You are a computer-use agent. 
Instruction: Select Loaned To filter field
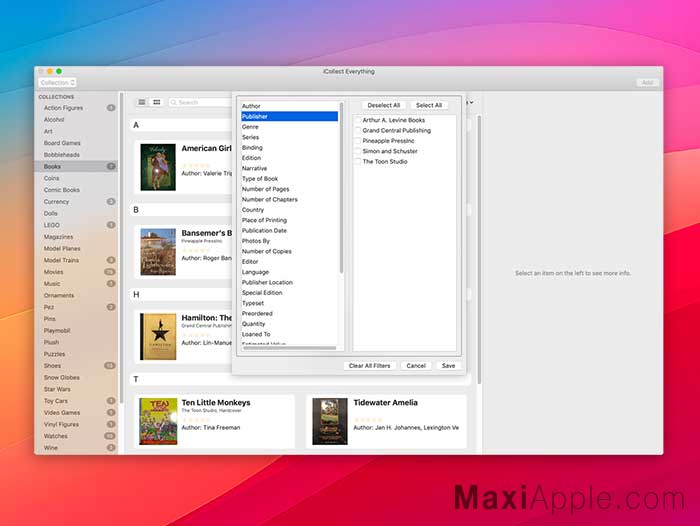[x=289, y=334]
